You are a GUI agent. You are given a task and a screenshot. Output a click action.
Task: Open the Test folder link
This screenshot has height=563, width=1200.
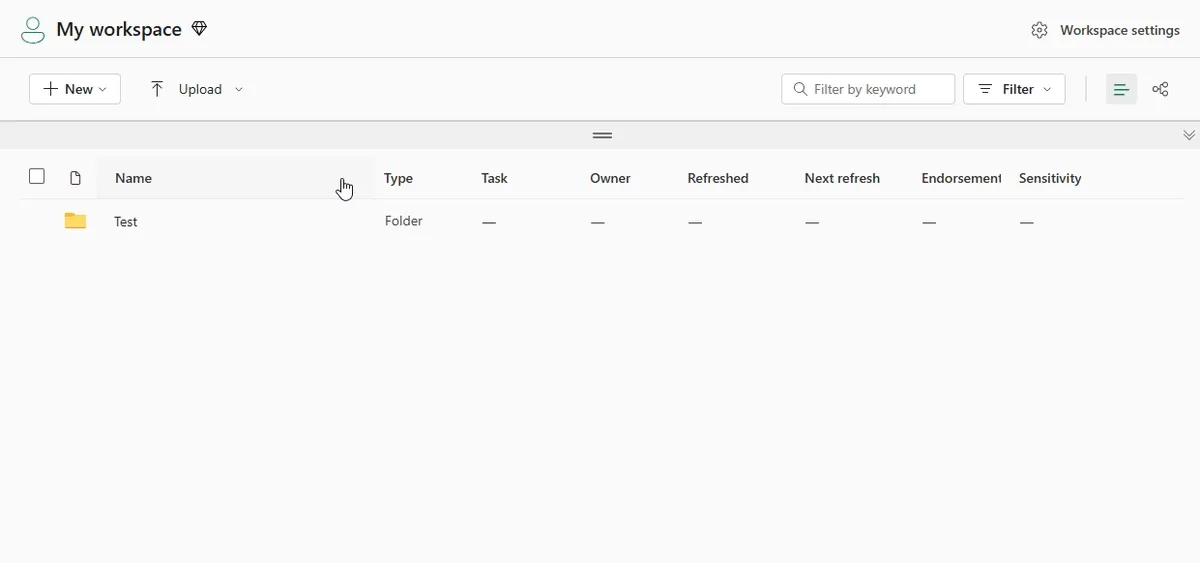126,222
